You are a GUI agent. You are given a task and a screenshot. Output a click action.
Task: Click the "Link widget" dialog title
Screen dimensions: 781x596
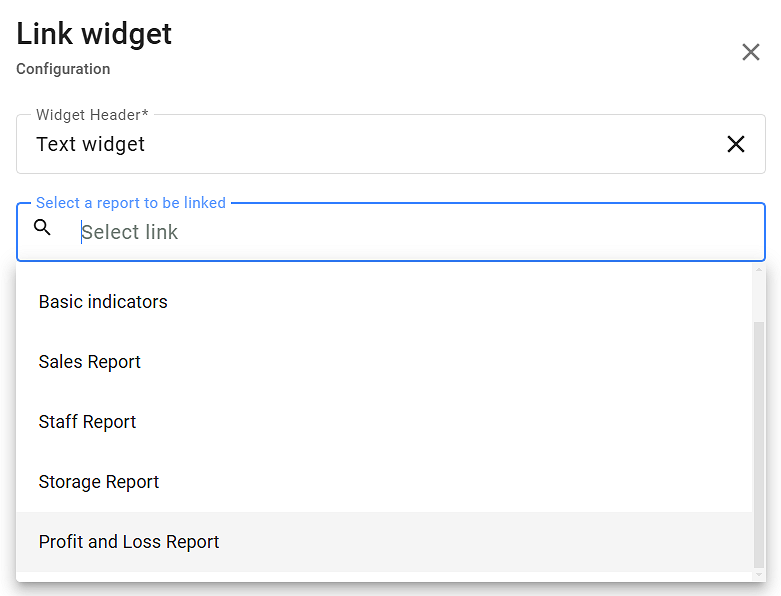pos(94,34)
